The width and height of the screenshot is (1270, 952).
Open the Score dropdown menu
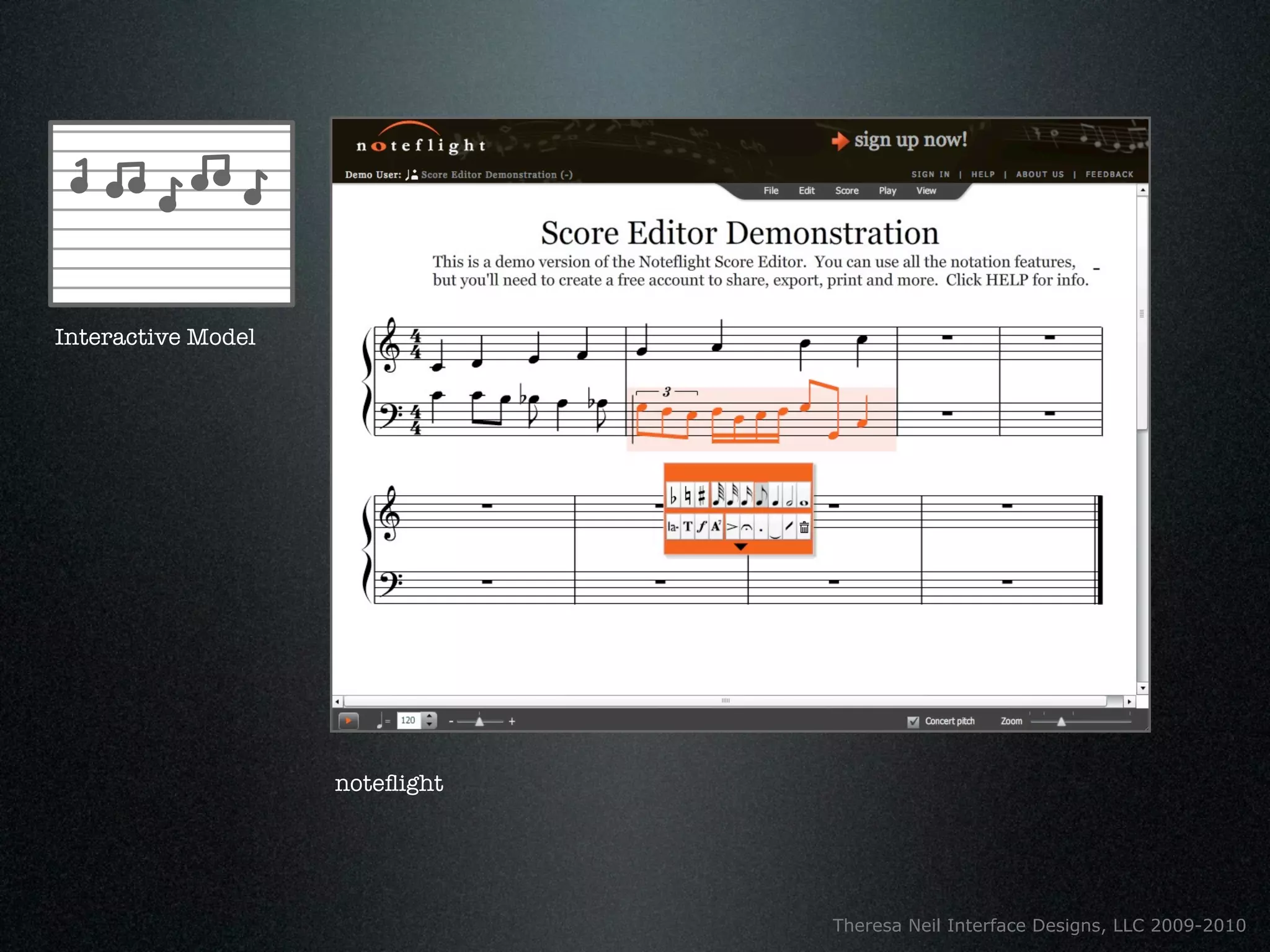point(846,191)
